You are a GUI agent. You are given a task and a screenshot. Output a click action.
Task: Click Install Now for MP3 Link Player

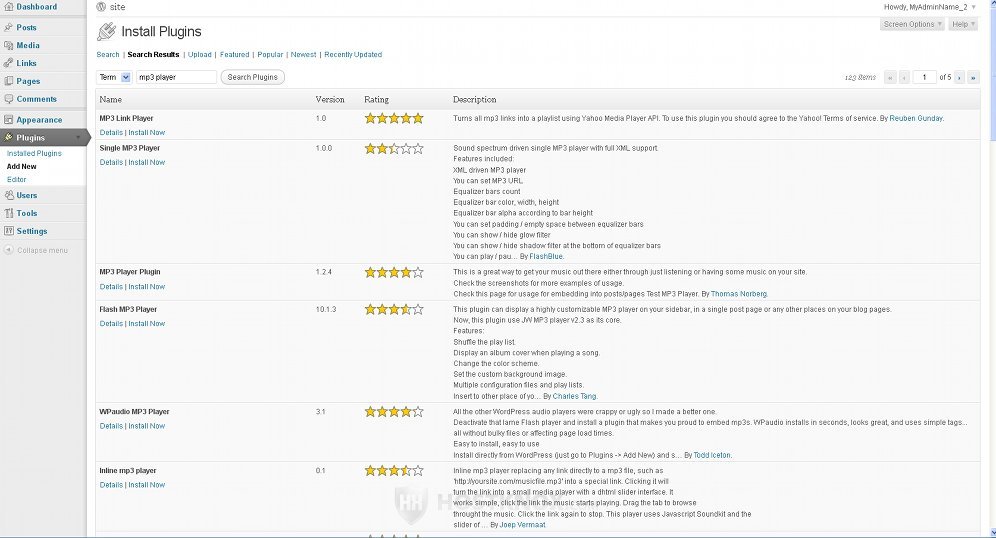(147, 133)
